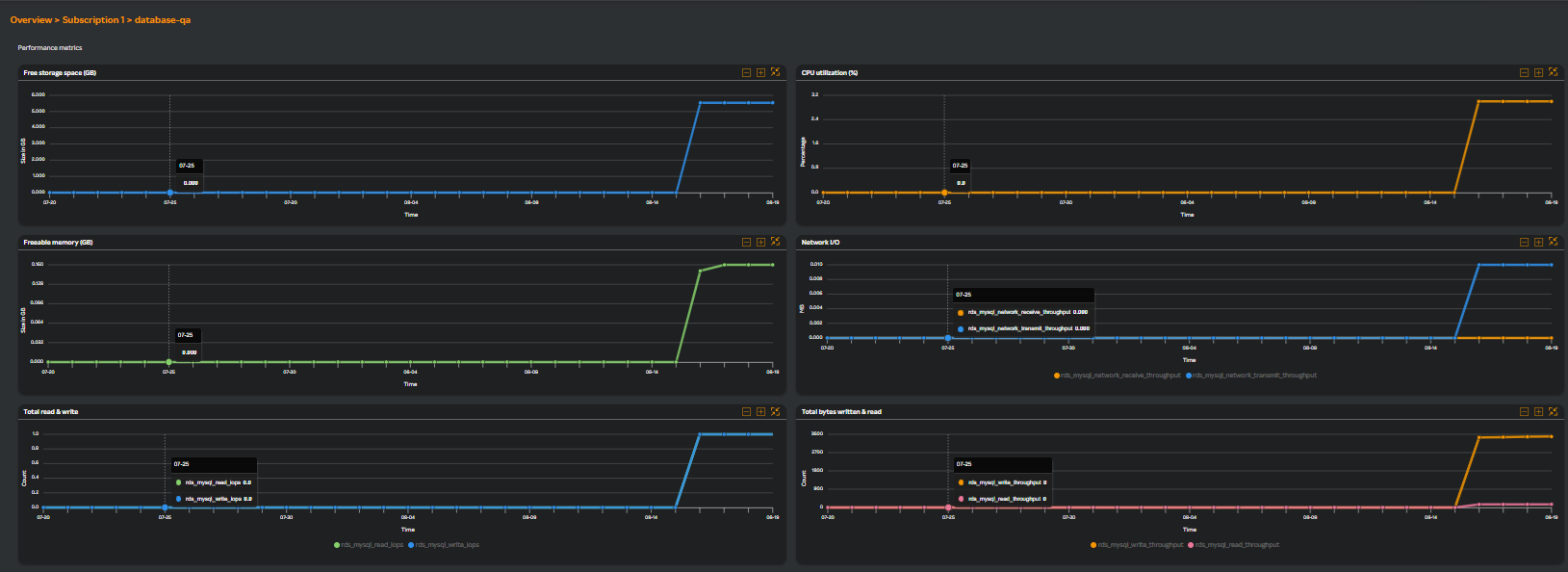
Task: Click the last 08-19 point on Freeable memory line
Action: (x=772, y=265)
